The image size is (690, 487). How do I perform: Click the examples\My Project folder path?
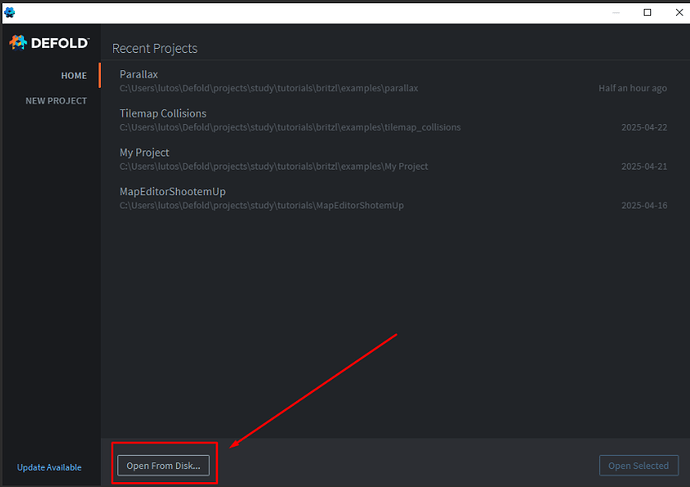coord(274,166)
